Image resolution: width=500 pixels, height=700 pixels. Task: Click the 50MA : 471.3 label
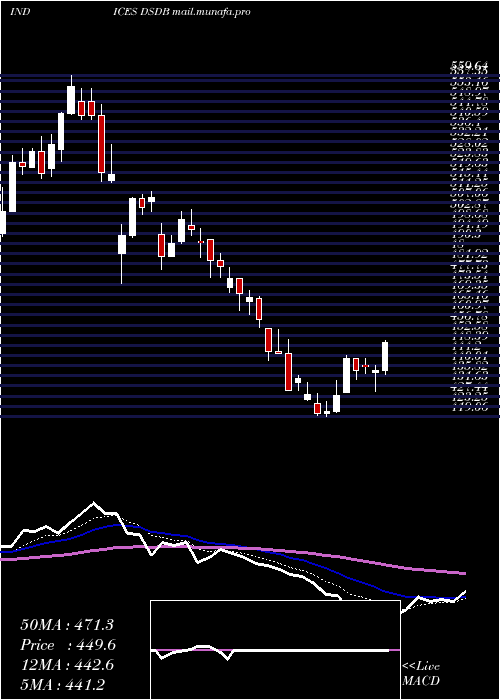[x=67, y=625]
